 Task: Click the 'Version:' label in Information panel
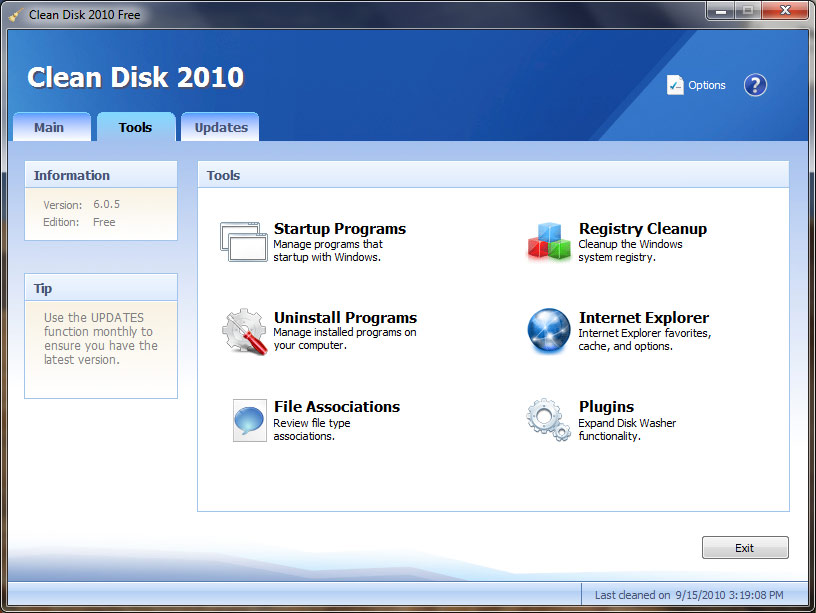62,205
